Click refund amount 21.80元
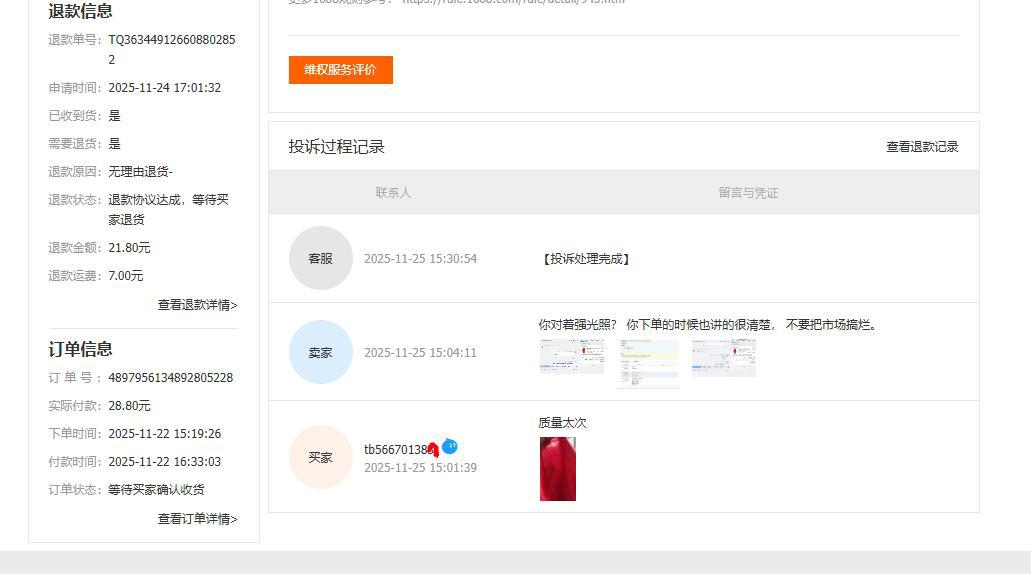This screenshot has height=574, width=1031. (130, 248)
